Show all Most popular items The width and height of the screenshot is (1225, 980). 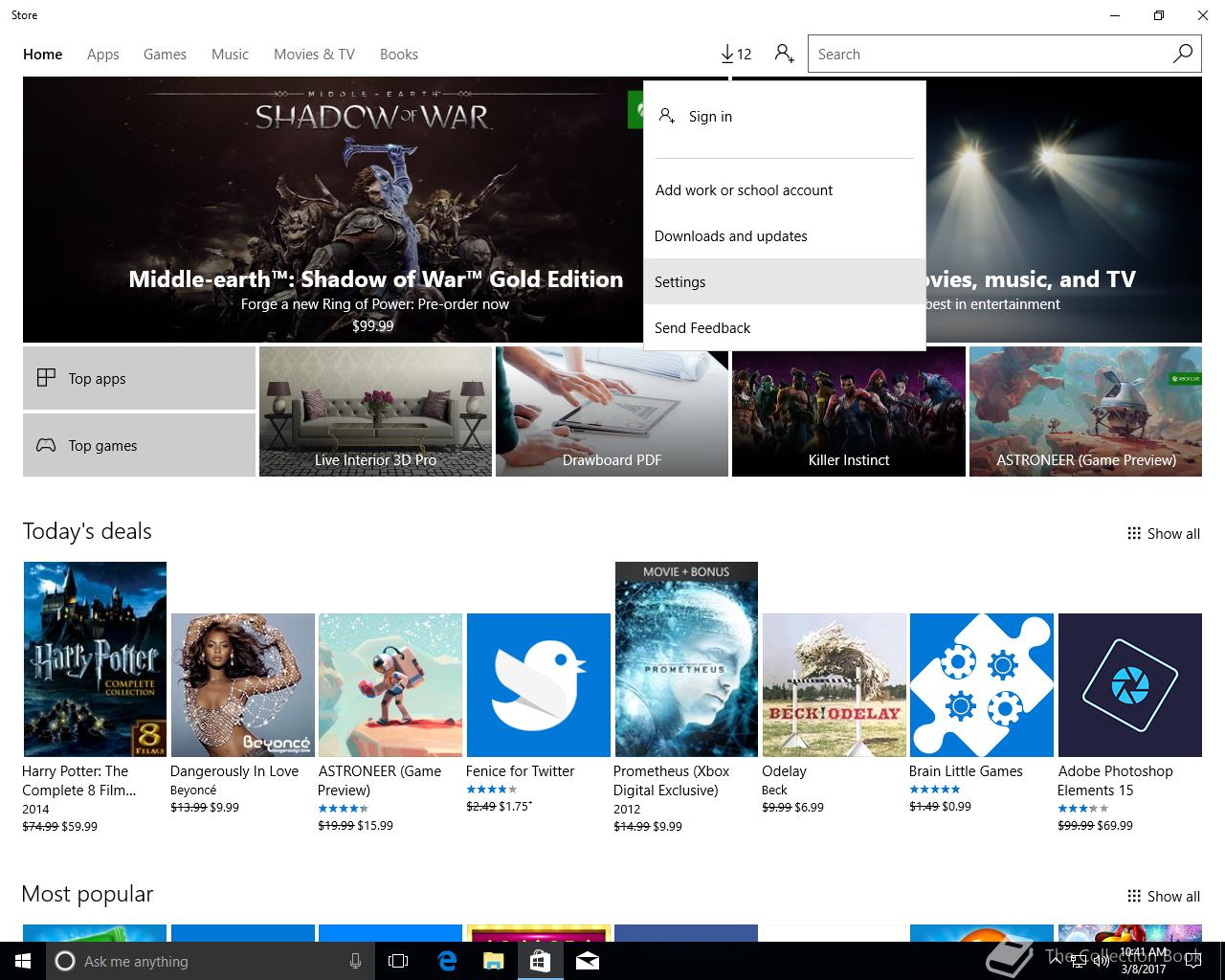1163,897
